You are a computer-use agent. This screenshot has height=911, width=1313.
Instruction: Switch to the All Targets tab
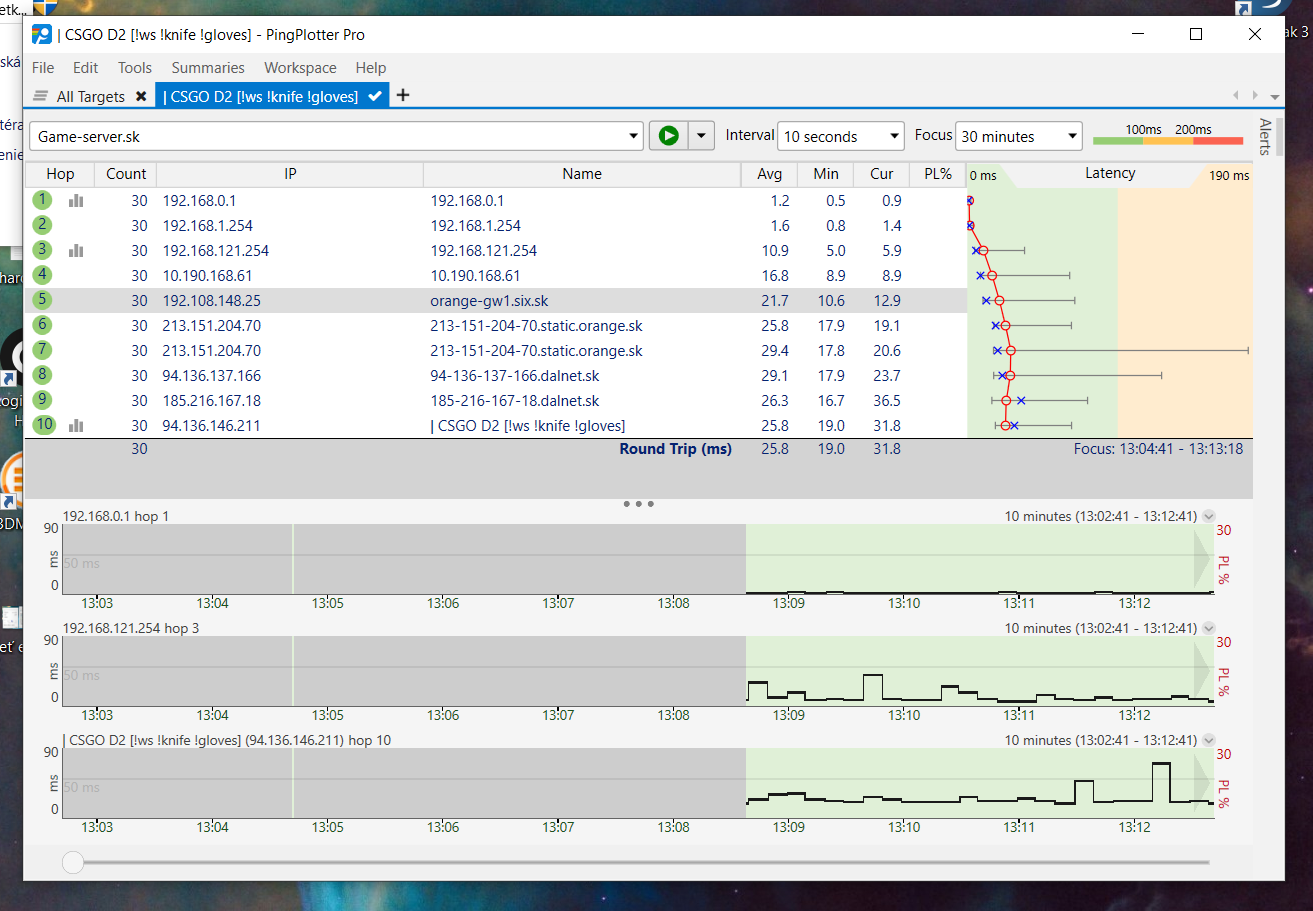(x=90, y=96)
